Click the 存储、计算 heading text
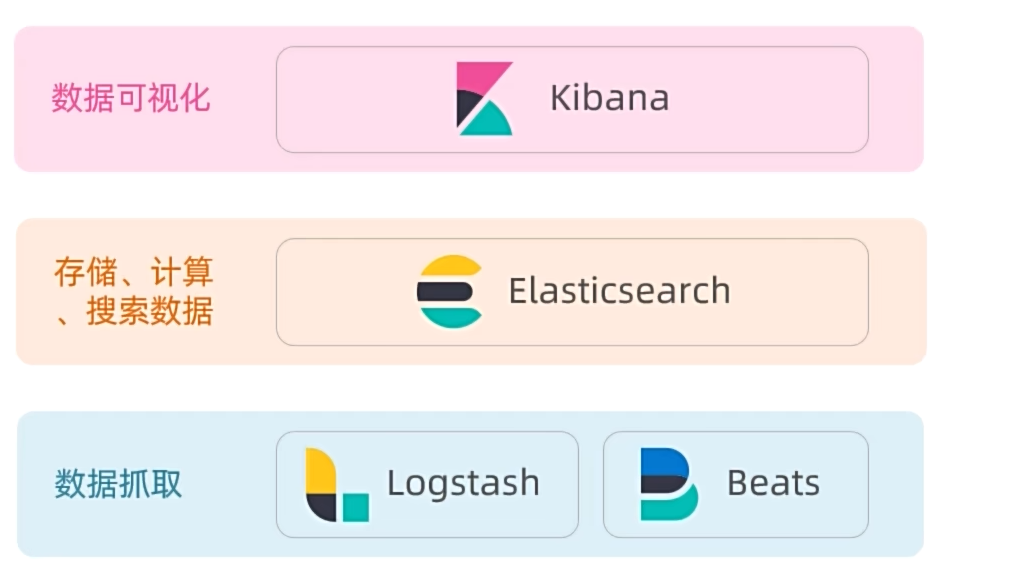Screen dimensions: 1017x577 tap(134, 272)
